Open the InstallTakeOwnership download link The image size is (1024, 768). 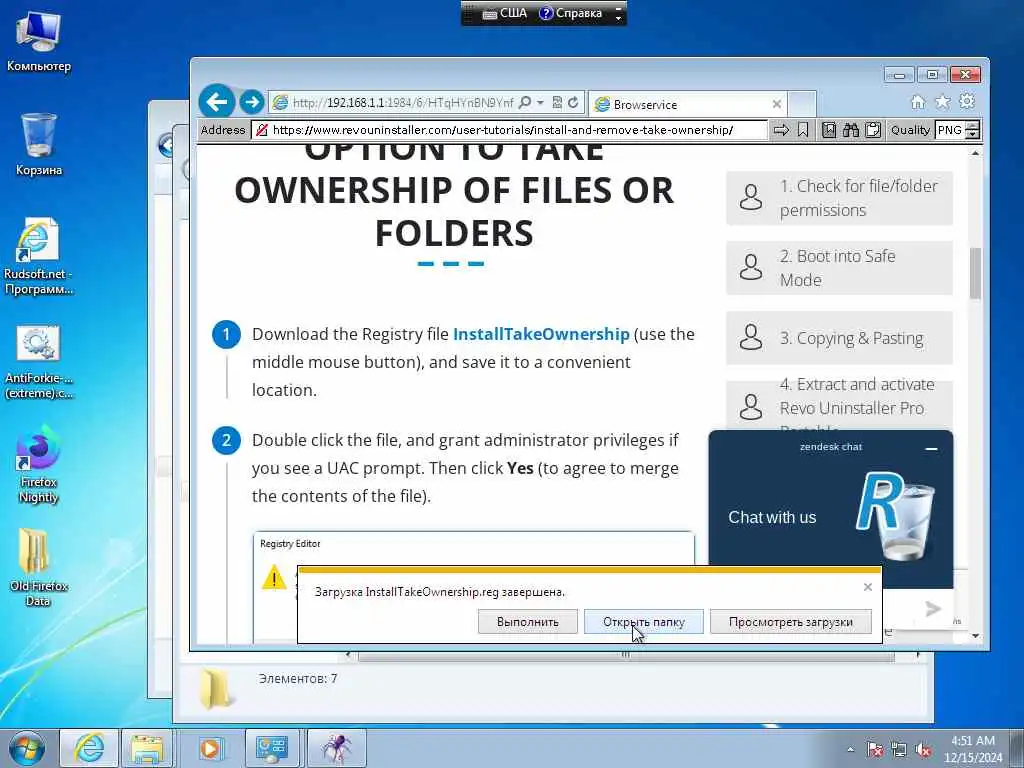point(541,334)
